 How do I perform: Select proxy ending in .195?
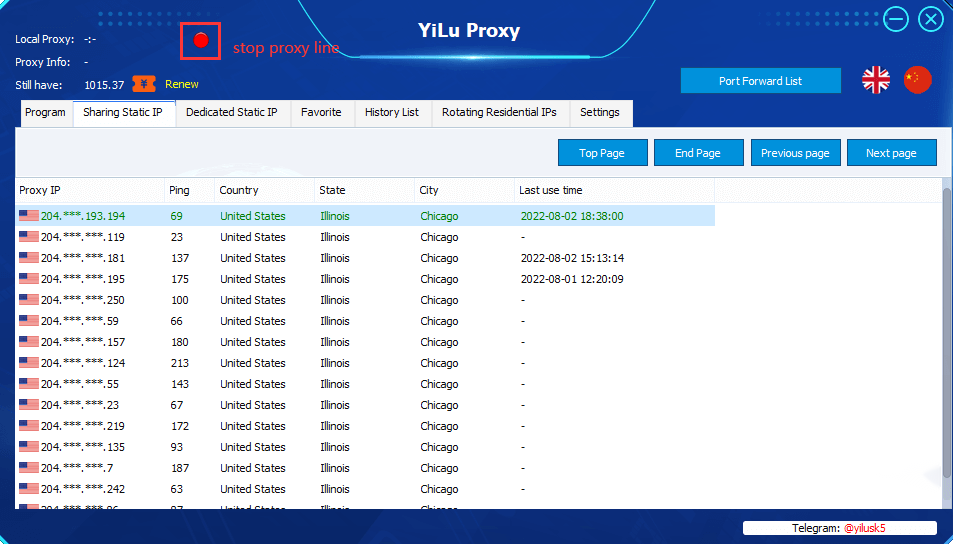click(365, 279)
